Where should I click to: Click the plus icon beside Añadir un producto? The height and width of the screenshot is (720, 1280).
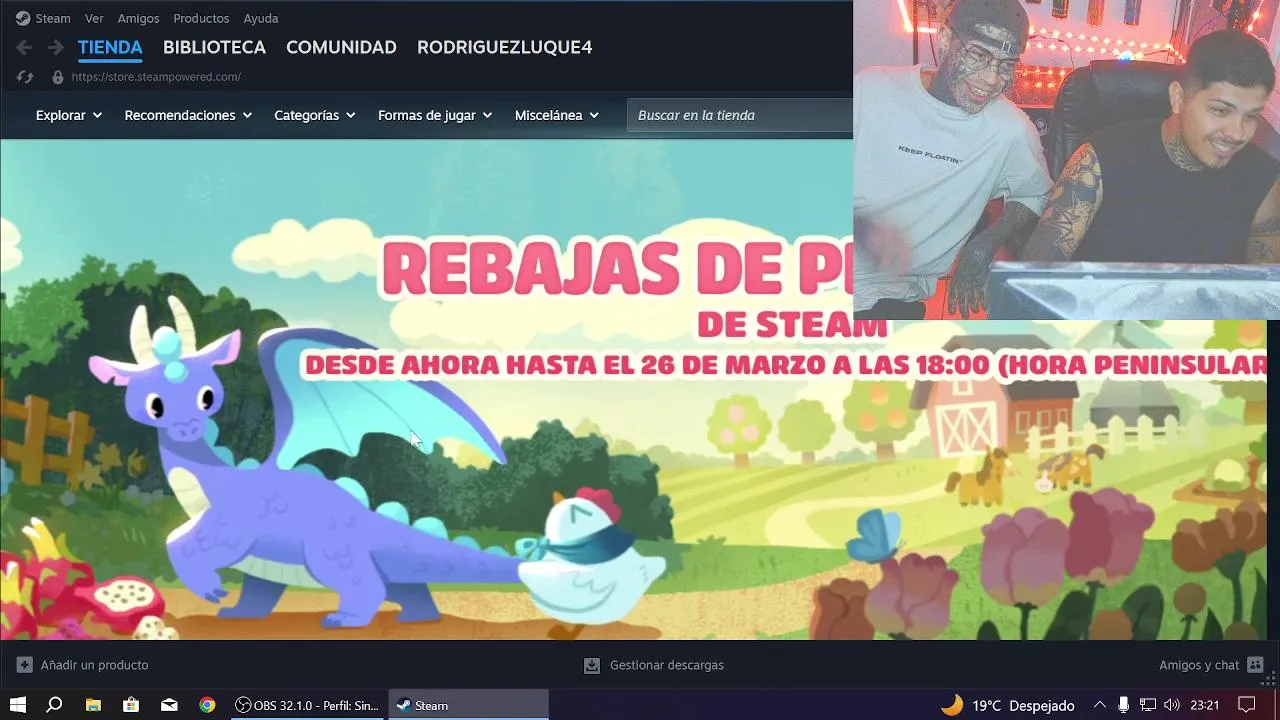point(25,665)
